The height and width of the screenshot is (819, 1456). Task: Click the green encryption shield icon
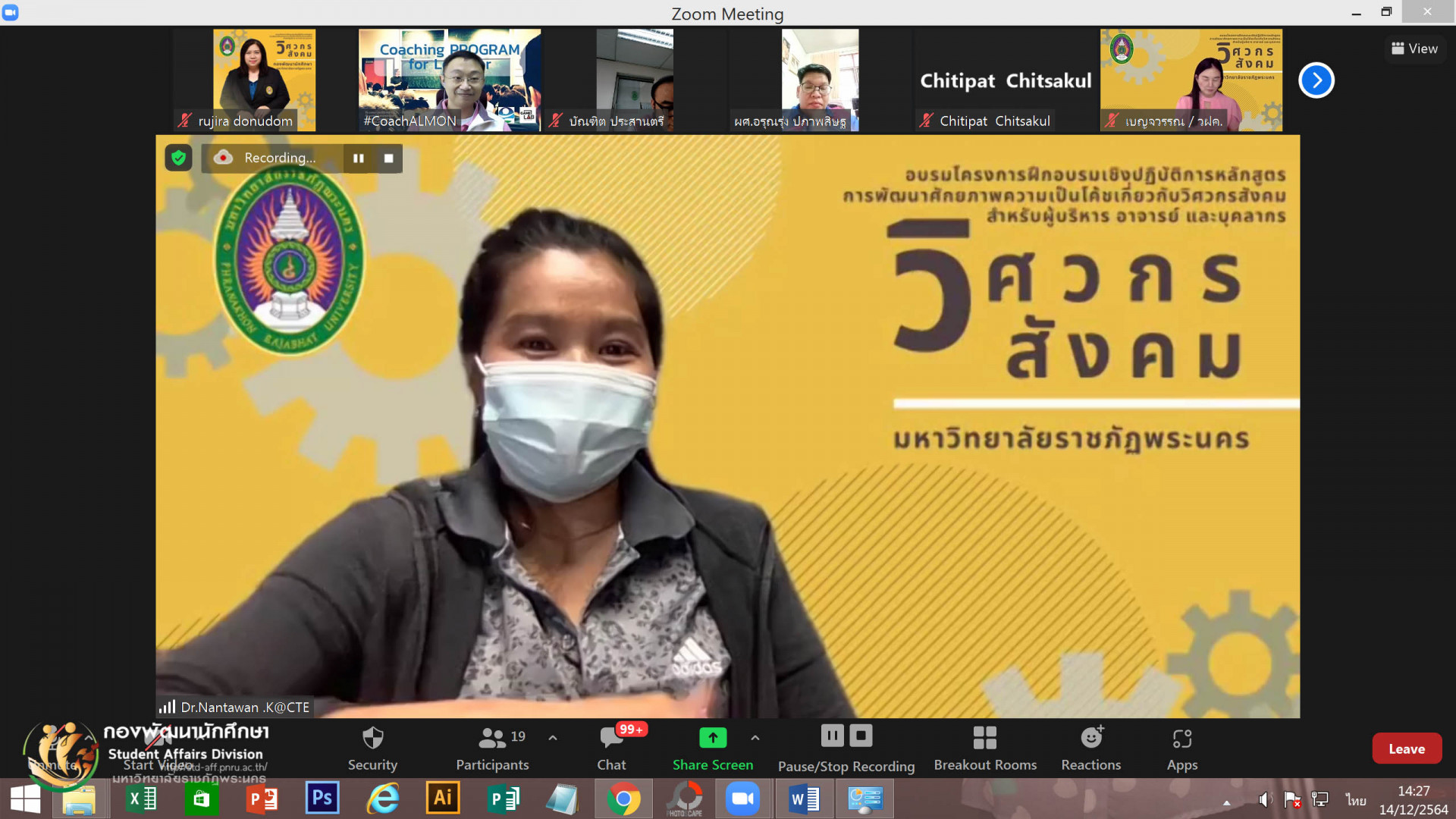[178, 158]
